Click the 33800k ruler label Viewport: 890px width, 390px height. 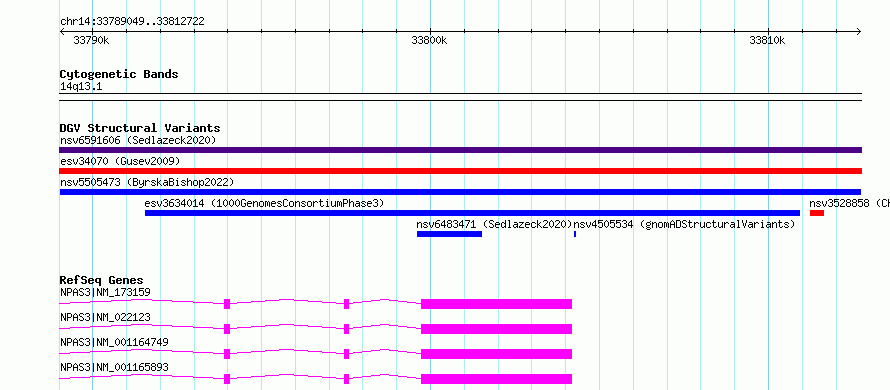[429, 40]
